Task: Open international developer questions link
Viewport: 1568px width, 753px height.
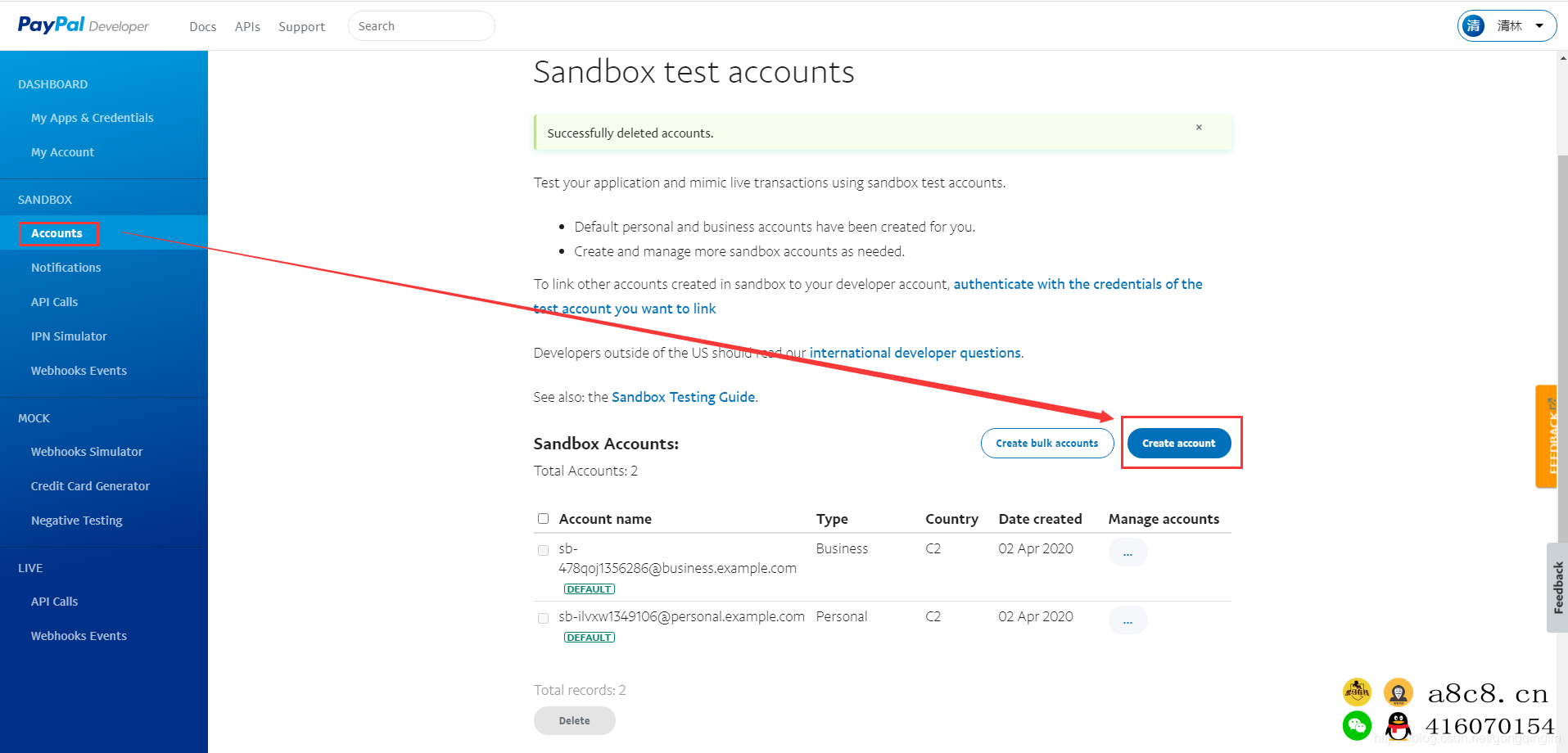Action: click(x=915, y=353)
